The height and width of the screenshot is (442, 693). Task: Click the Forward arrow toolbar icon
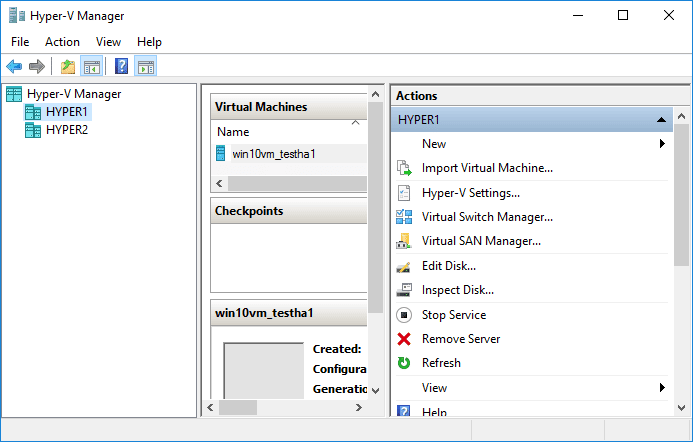37,67
